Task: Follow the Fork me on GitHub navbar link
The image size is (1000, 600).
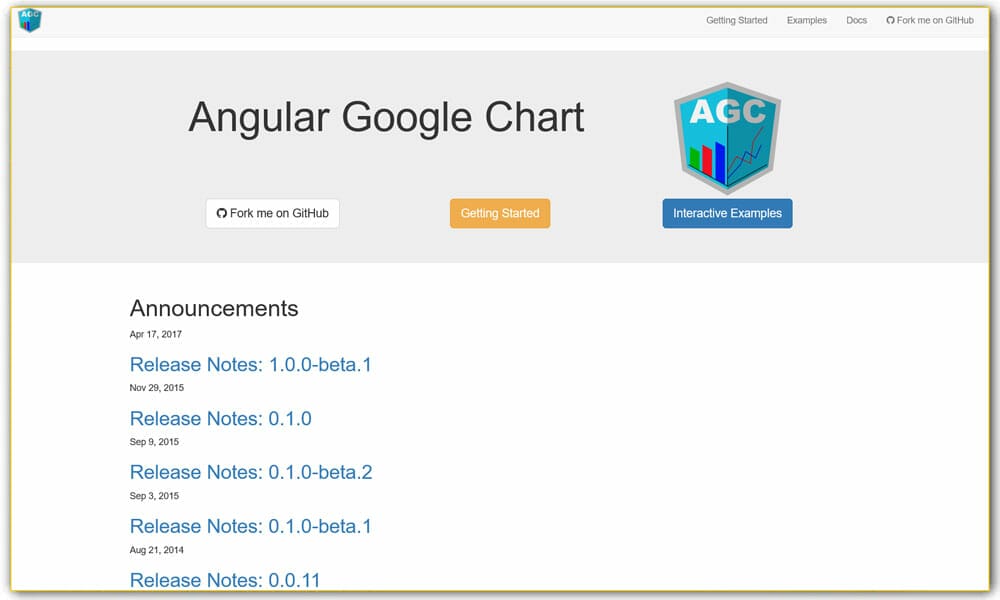Action: pos(930,20)
